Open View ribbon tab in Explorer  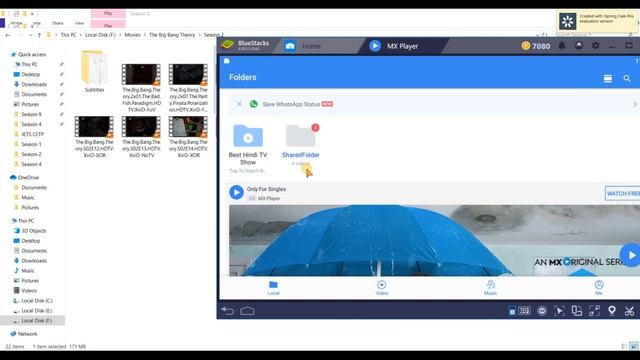pos(79,23)
